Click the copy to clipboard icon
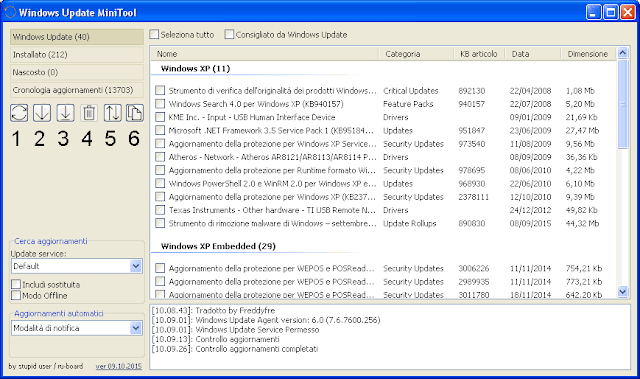Viewport: 640px width, 379px height. 135,113
